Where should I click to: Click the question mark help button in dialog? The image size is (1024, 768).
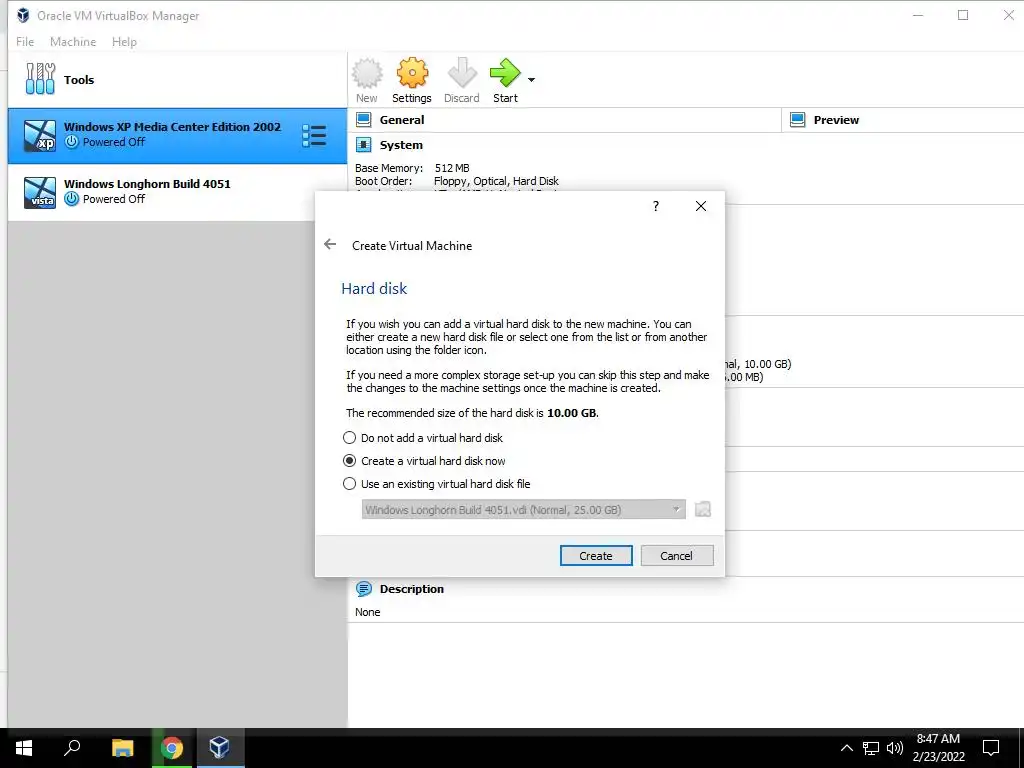[x=656, y=206]
